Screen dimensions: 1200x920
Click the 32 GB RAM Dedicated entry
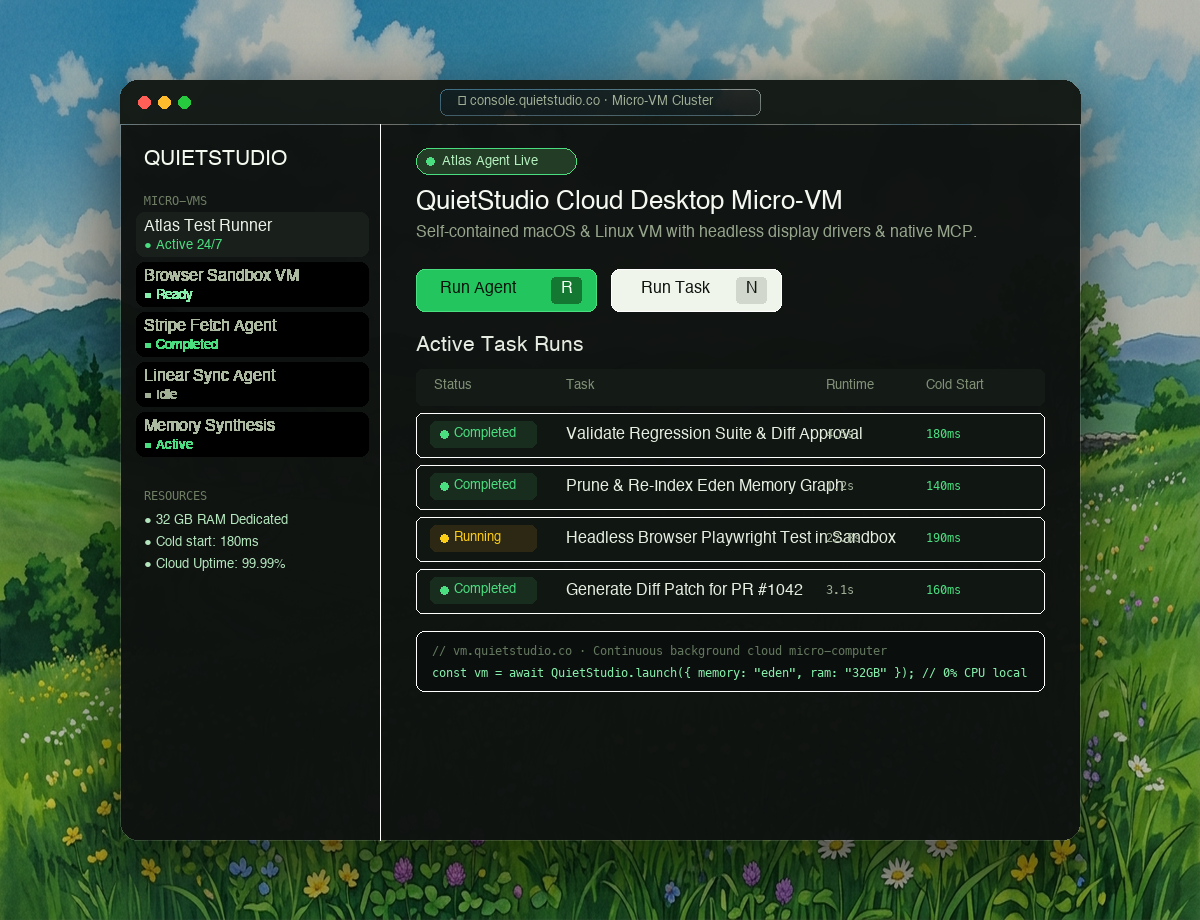[x=216, y=520]
